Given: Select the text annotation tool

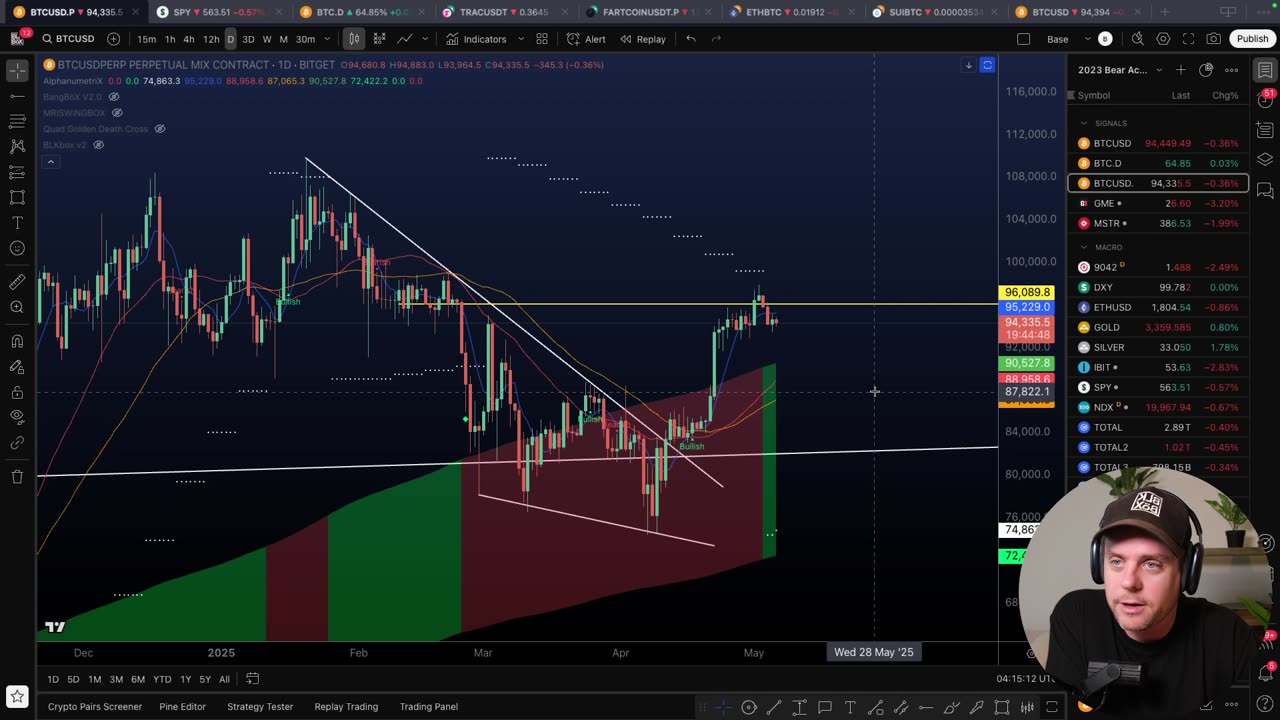Looking at the screenshot, I should pos(17,222).
